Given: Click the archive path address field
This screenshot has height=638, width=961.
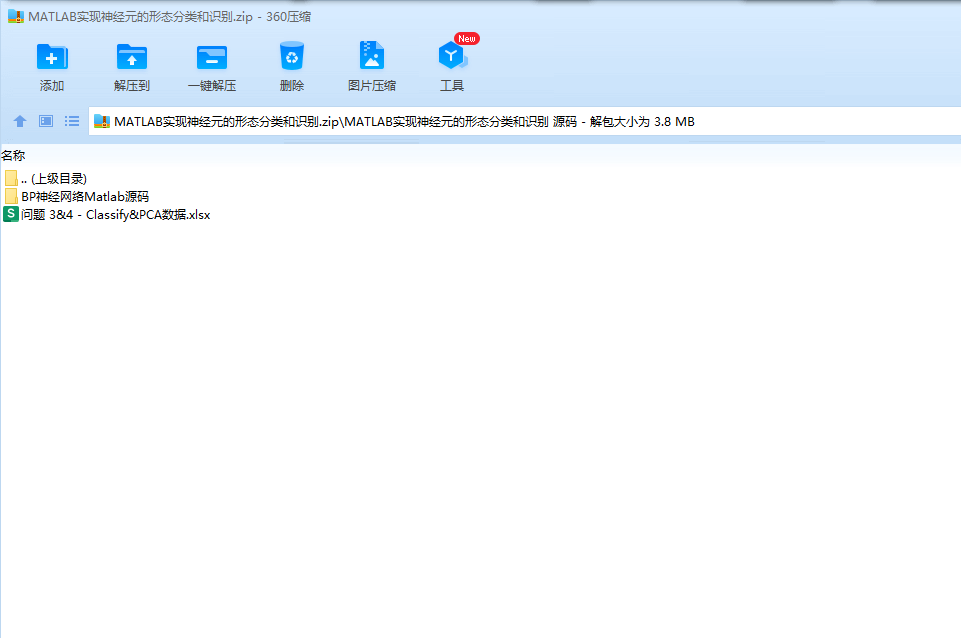Looking at the screenshot, I should (525, 121).
